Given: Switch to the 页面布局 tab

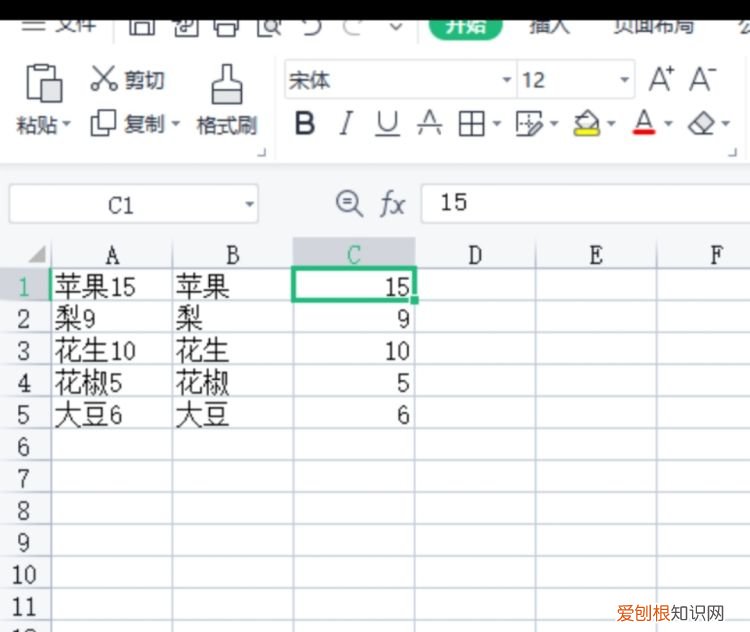Looking at the screenshot, I should click(654, 26).
